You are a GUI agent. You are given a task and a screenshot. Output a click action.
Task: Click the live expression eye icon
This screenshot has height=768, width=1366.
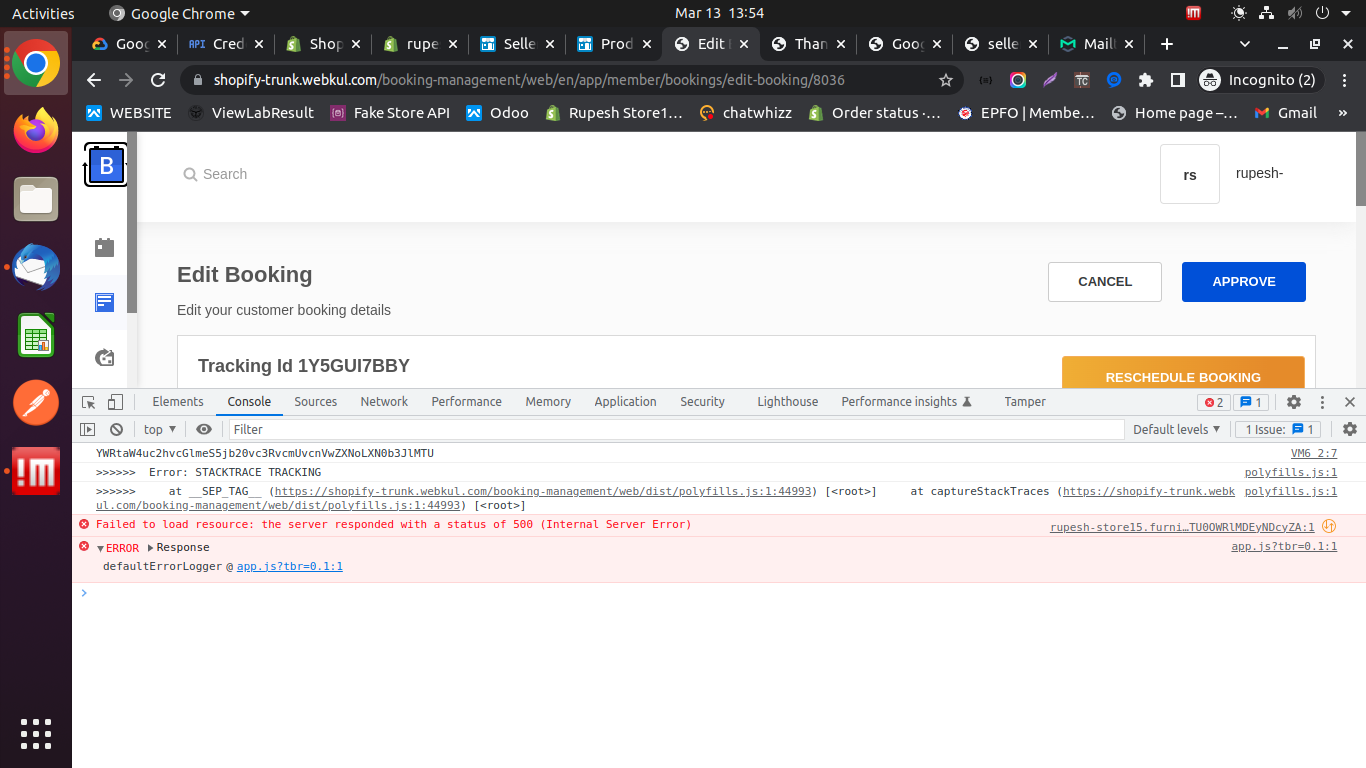point(204,429)
